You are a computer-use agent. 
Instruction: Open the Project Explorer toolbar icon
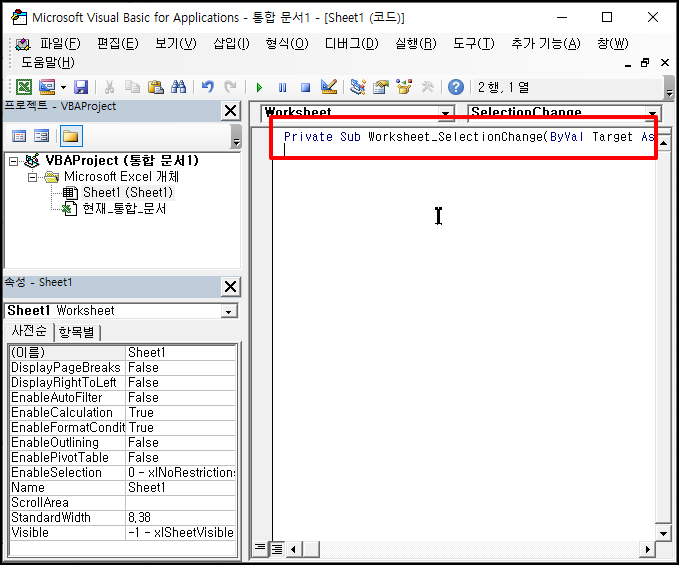tap(358, 87)
